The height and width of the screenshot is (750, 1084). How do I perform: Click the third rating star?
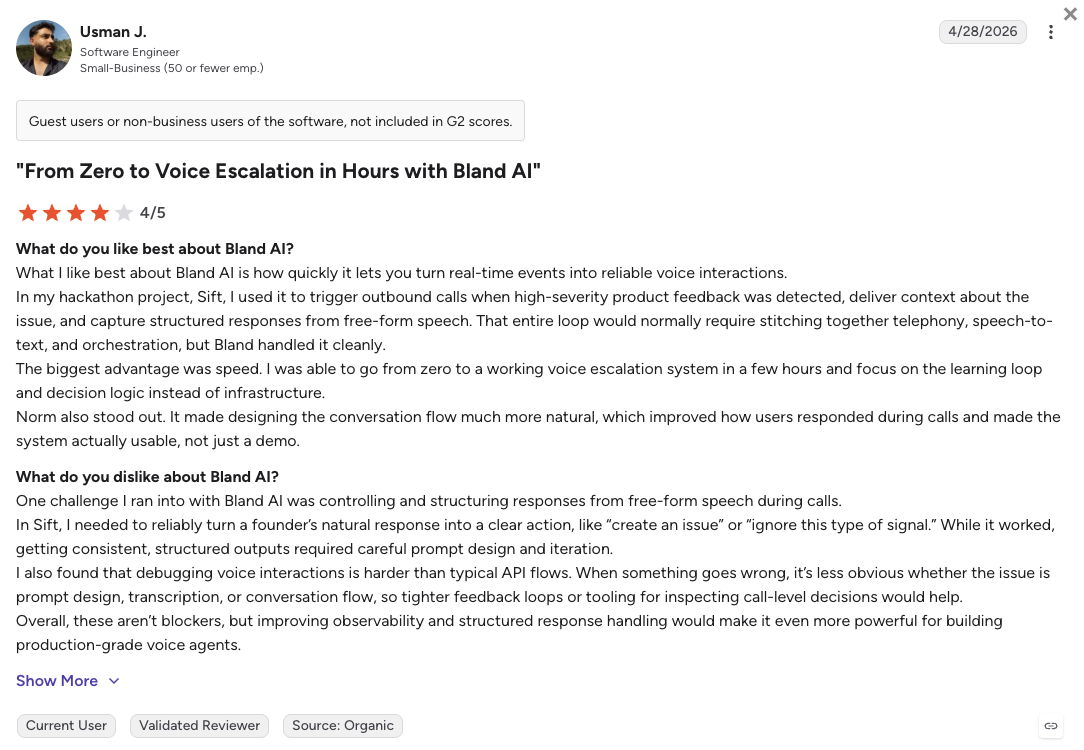tap(76, 213)
